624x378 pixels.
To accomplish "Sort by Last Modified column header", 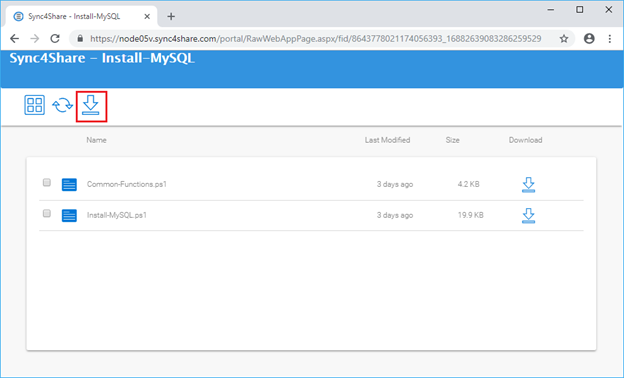I will click(387, 140).
